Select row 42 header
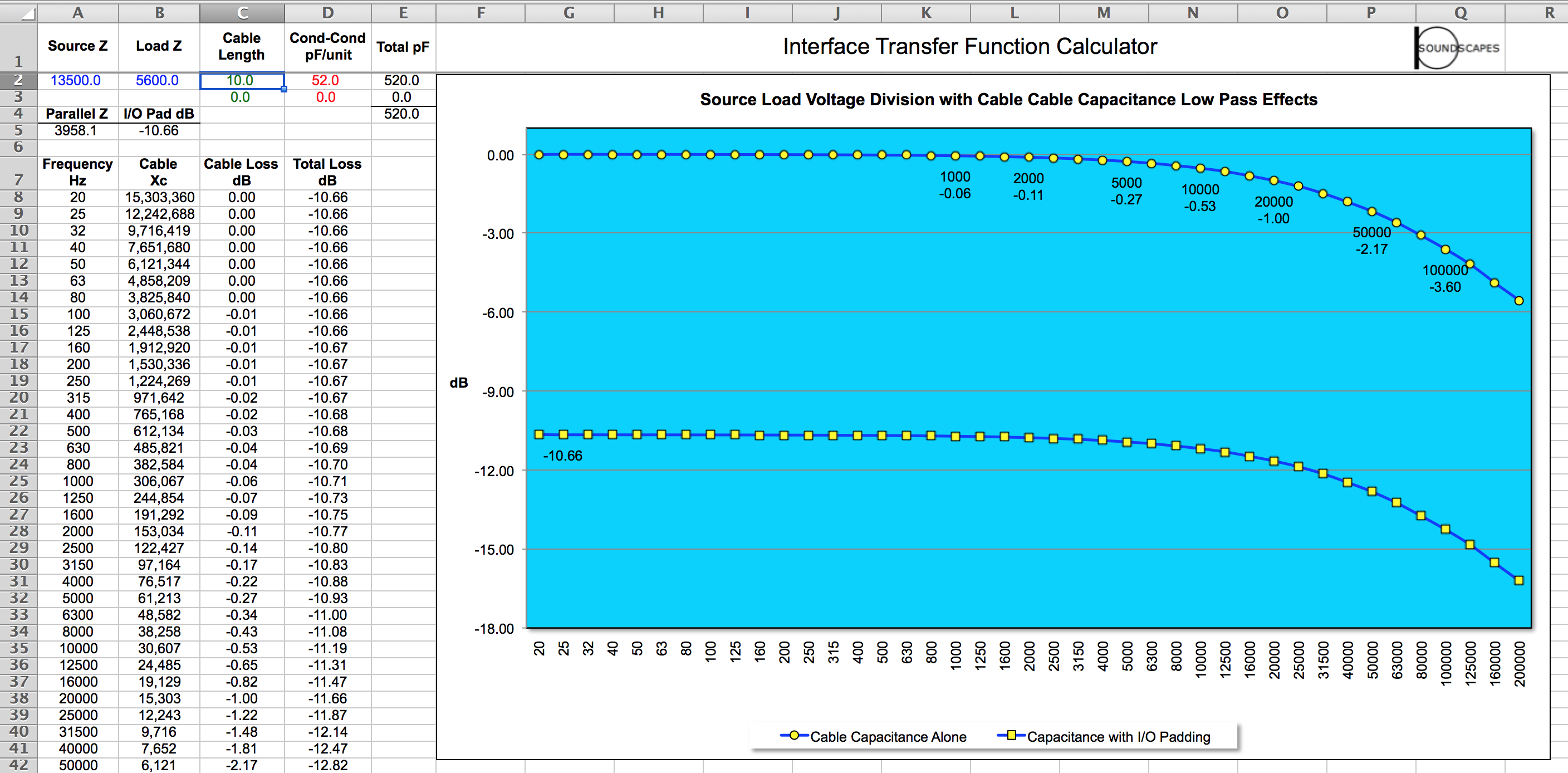This screenshot has height=773, width=1568. [x=18, y=765]
